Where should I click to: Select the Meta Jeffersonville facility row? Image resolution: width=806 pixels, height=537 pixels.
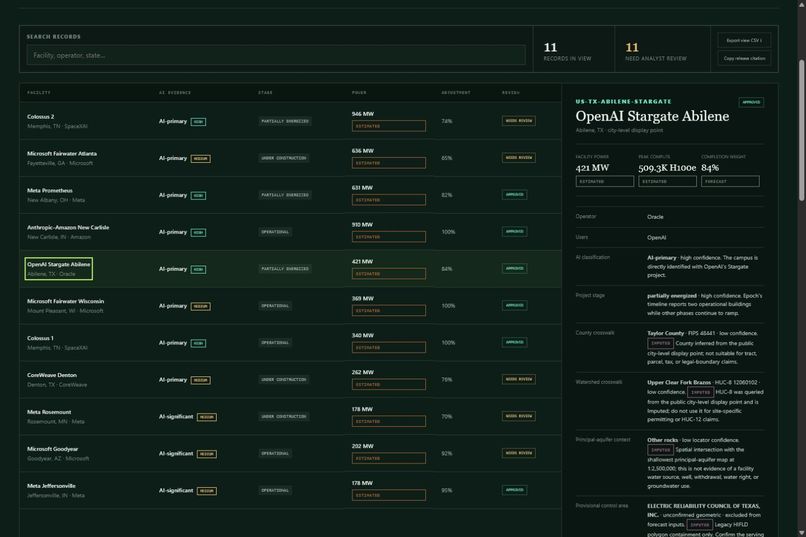(290, 490)
